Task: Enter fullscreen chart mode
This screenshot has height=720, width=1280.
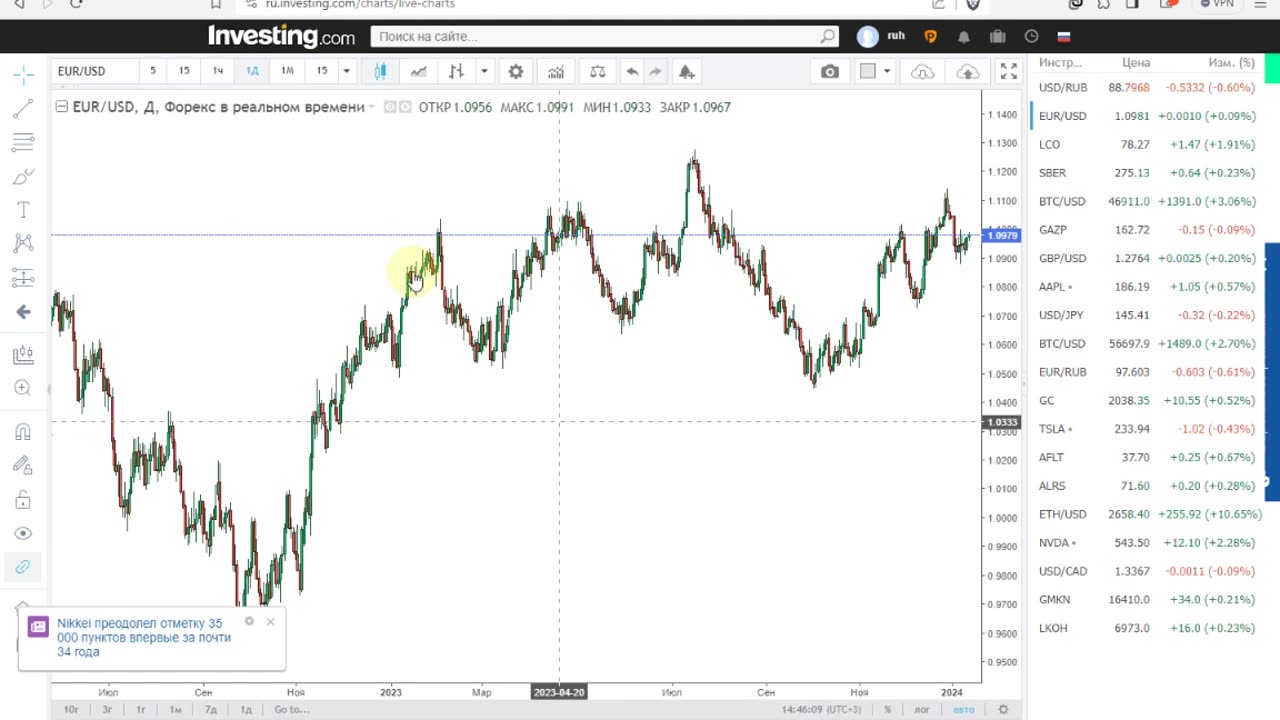Action: coord(1008,71)
